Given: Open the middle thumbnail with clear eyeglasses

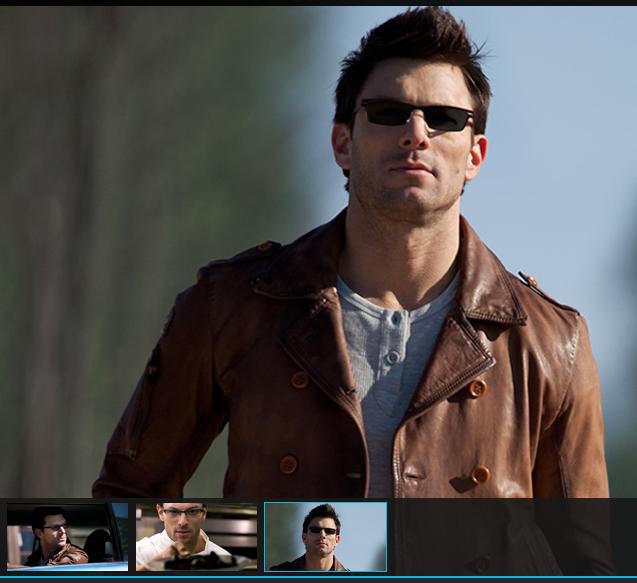Looking at the screenshot, I should [196, 536].
